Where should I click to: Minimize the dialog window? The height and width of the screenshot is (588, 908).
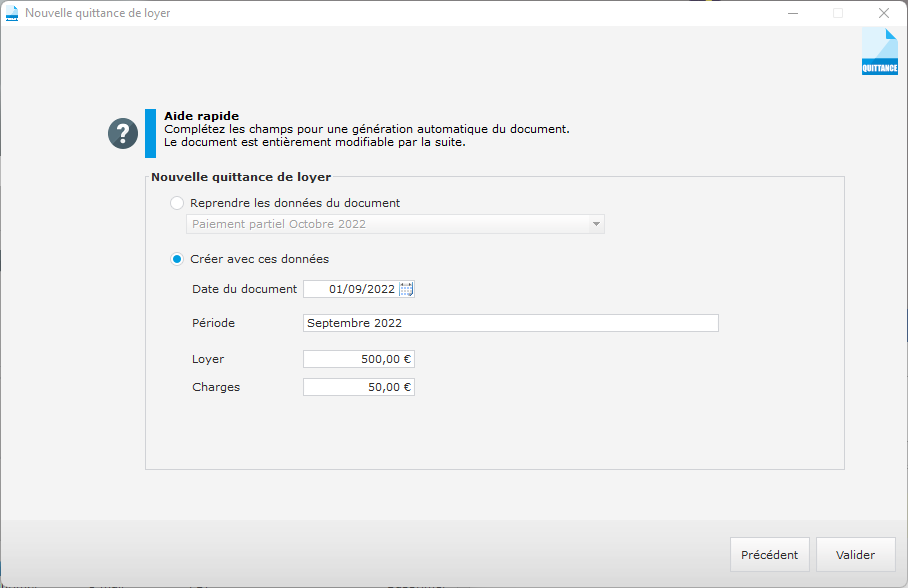[793, 13]
